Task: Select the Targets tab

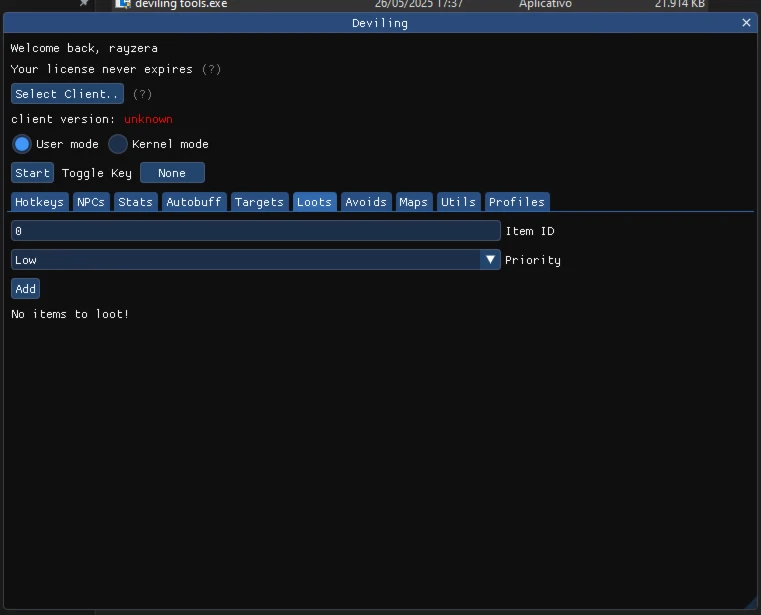Action: tap(259, 202)
